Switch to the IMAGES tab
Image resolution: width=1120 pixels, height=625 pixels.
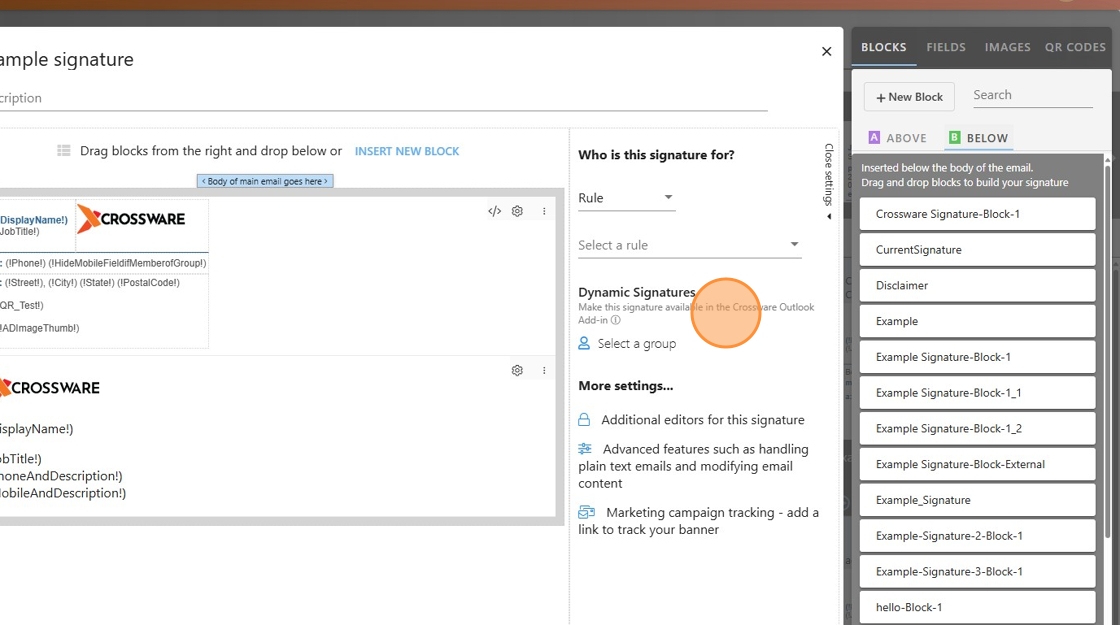point(1007,47)
